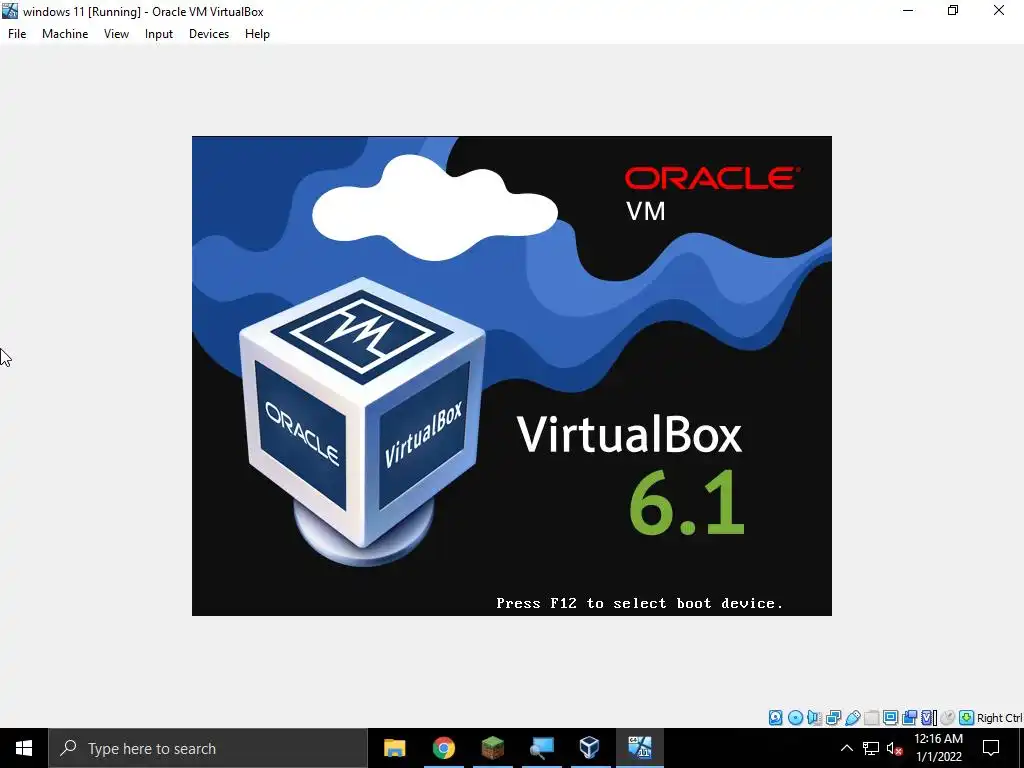This screenshot has height=768, width=1024.
Task: Click the mouse integration indicator icon
Action: coord(948,718)
